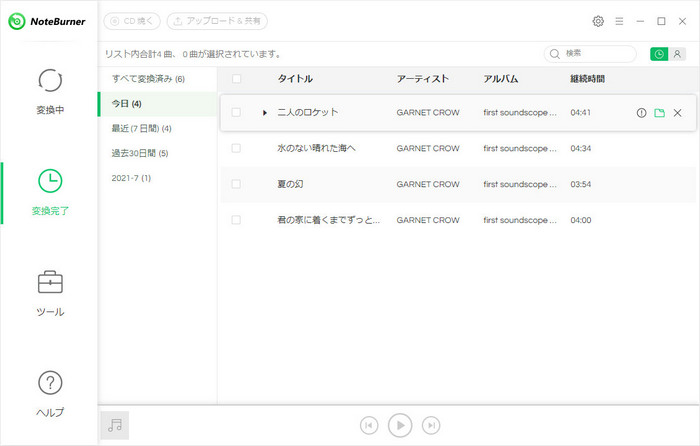Image resolution: width=700 pixels, height=446 pixels.
Task: Open the 変換中 converting section
Action: pyautogui.click(x=50, y=92)
